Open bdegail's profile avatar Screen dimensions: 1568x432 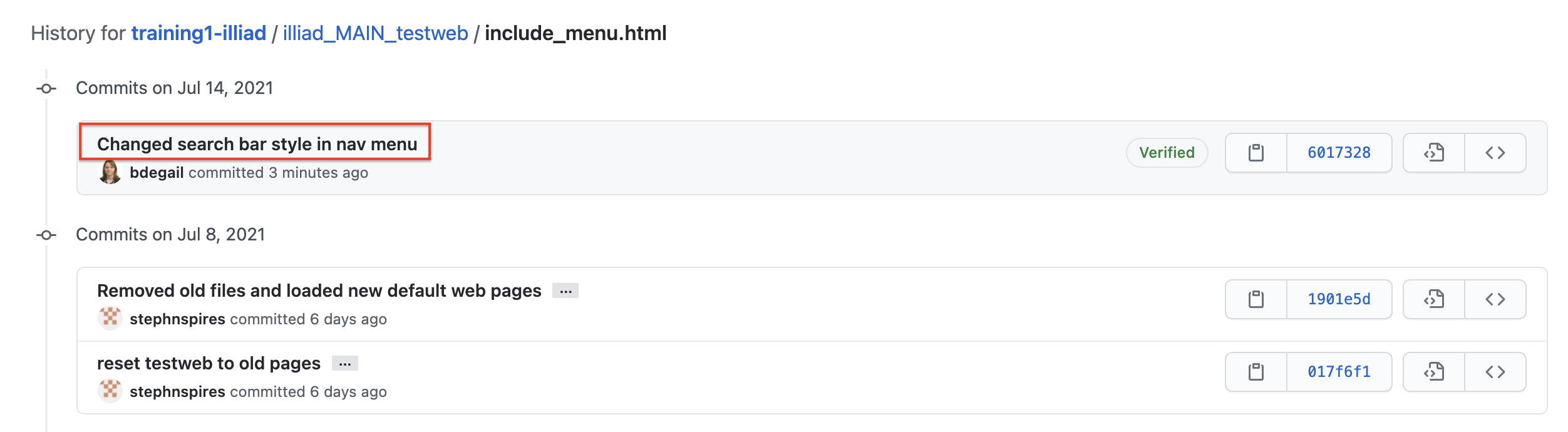(x=110, y=172)
